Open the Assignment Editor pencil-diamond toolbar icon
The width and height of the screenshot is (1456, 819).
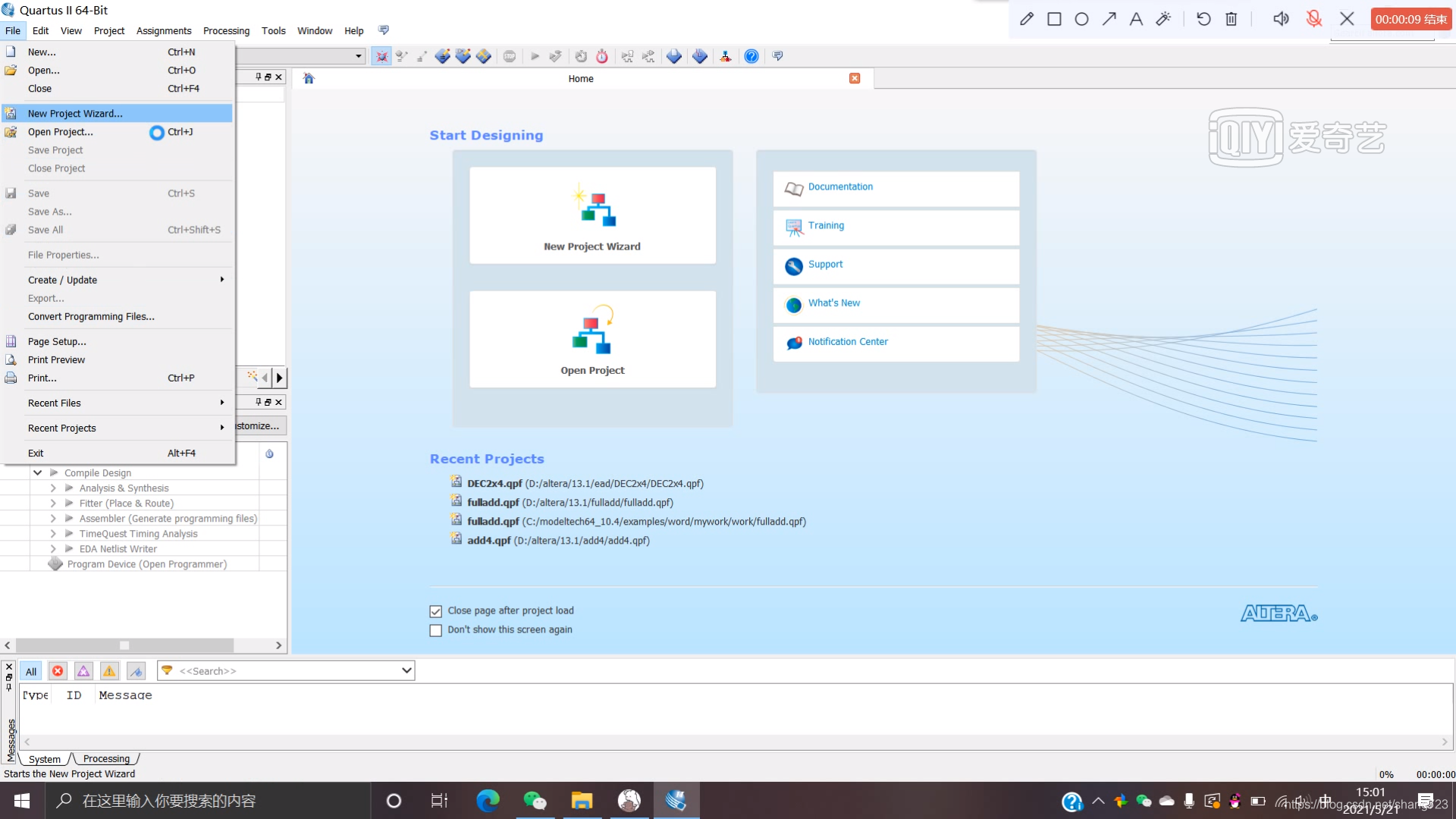coord(443,56)
